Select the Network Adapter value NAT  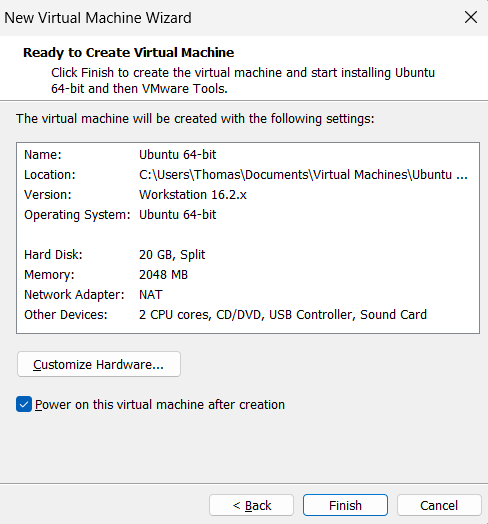151,295
